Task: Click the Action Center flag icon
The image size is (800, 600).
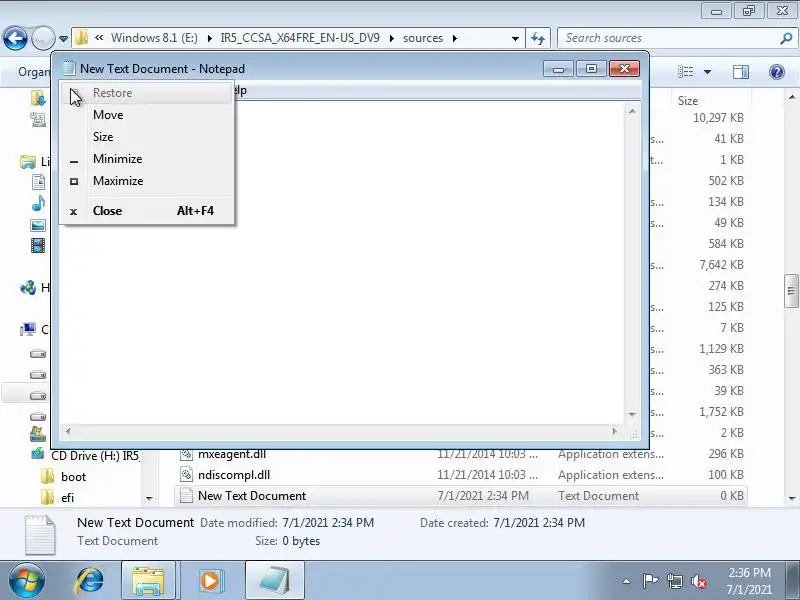Action: [650, 581]
